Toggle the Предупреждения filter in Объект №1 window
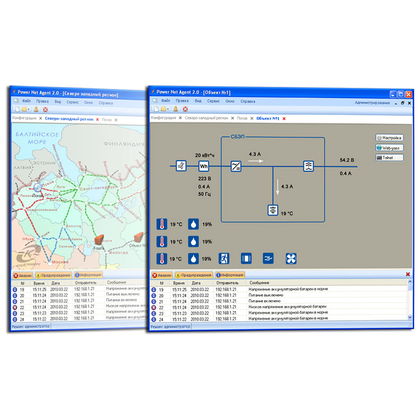 [194, 275]
